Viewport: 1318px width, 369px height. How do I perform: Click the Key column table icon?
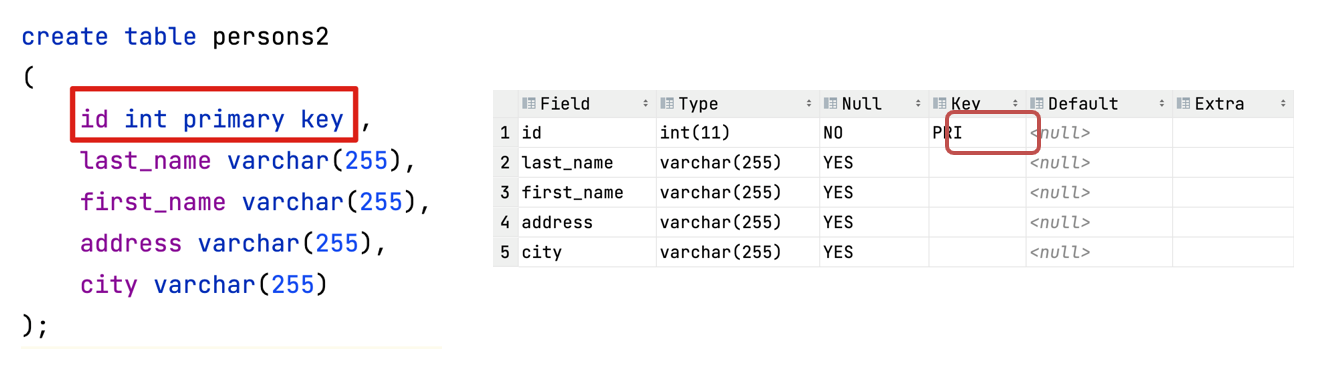click(x=939, y=104)
